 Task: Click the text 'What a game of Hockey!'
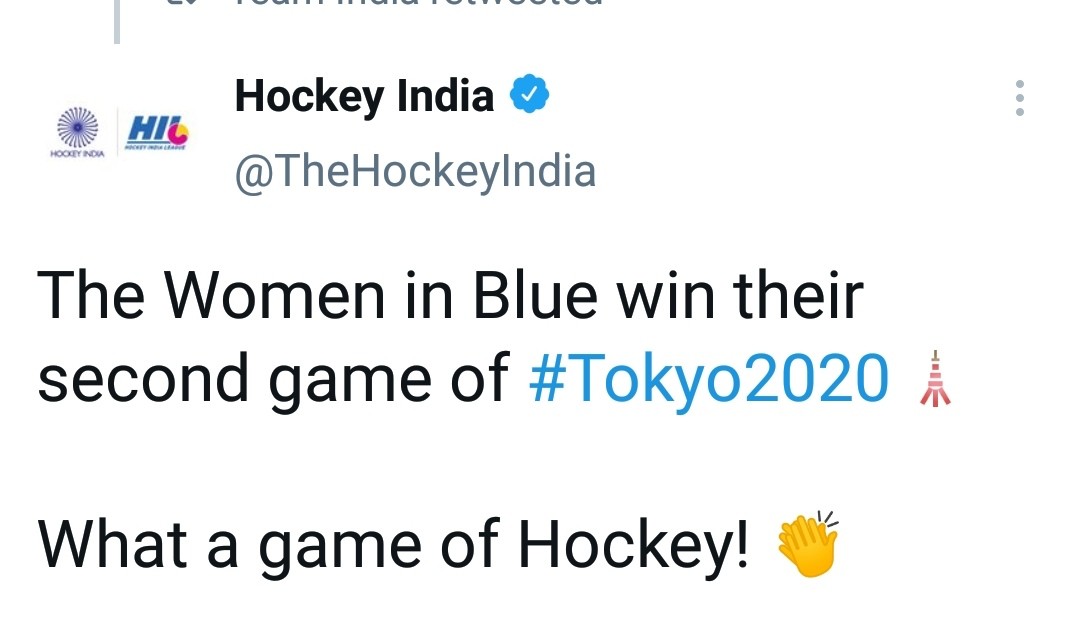(393, 546)
